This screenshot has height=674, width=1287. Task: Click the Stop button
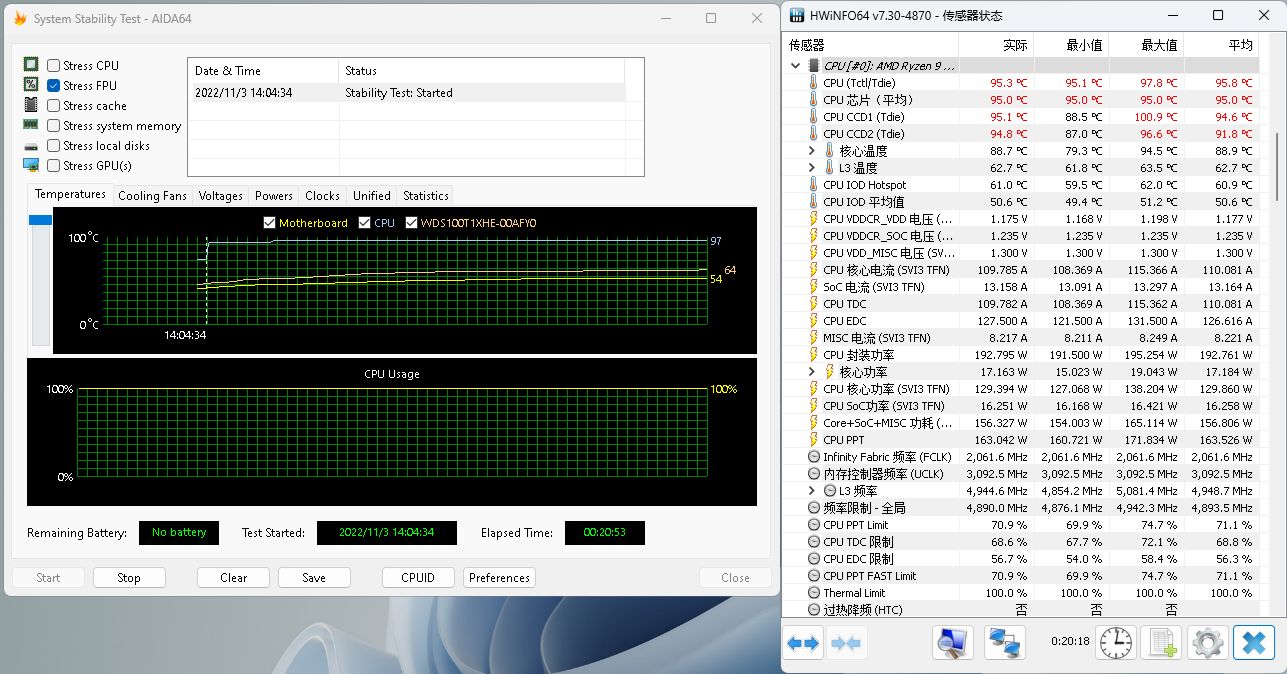pos(129,578)
